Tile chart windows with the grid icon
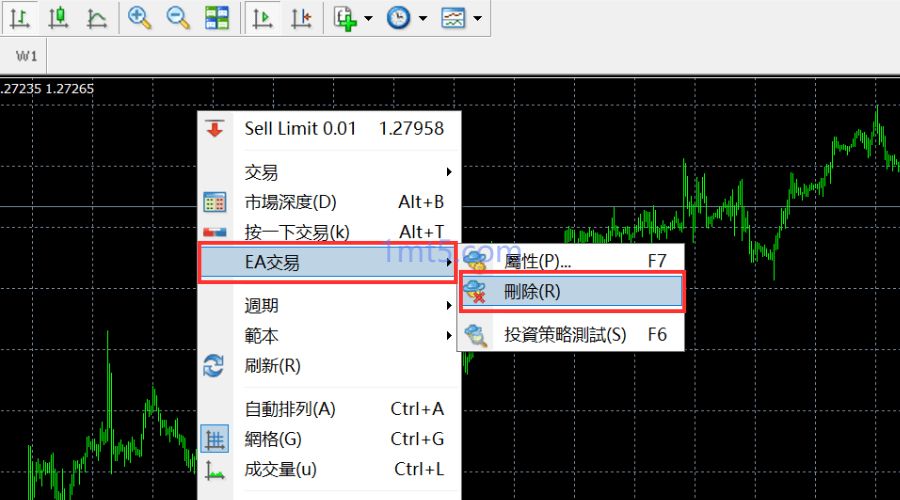Viewport: 900px width, 500px height. coord(217,18)
